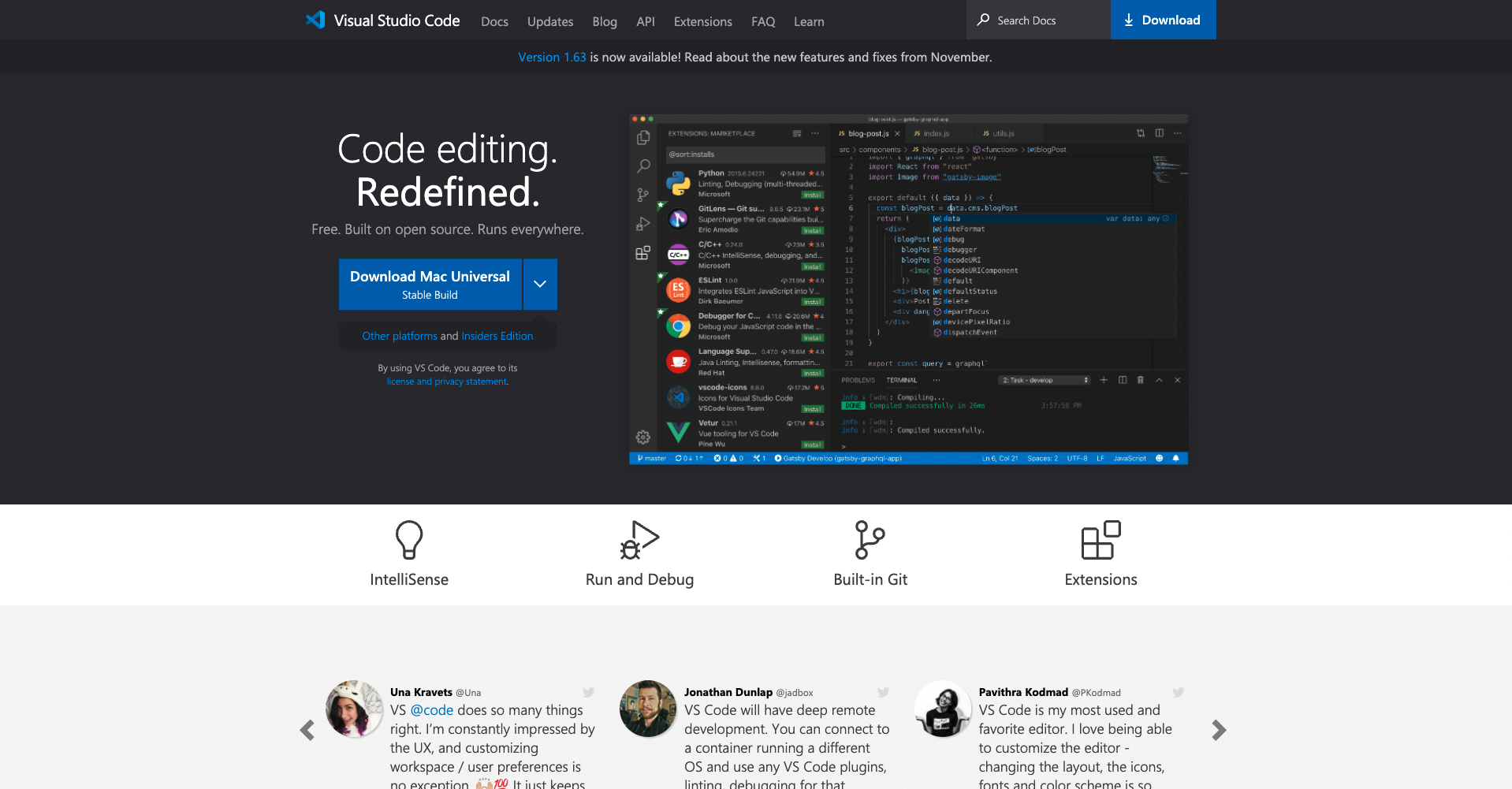Open the Version 1.63 link
Viewport: 1512px width, 789px height.
coord(552,57)
